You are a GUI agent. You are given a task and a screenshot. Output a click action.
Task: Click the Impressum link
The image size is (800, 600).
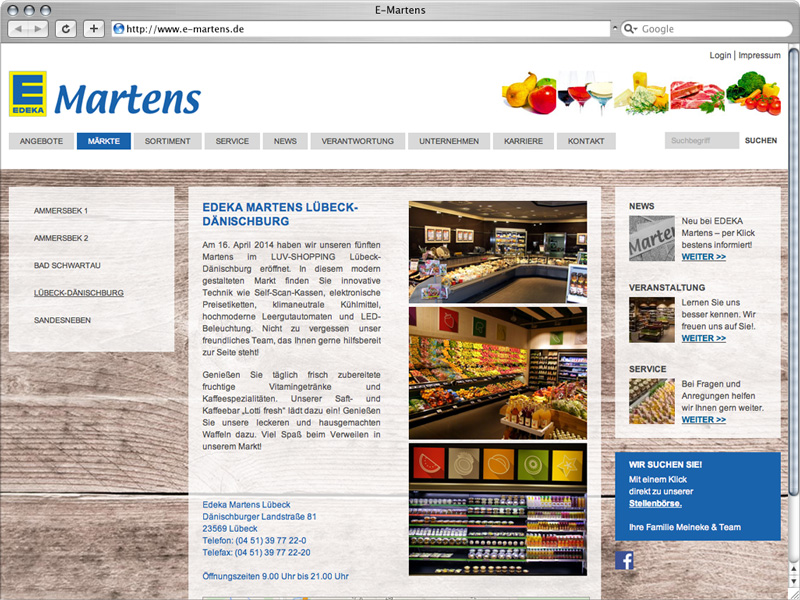[759, 55]
